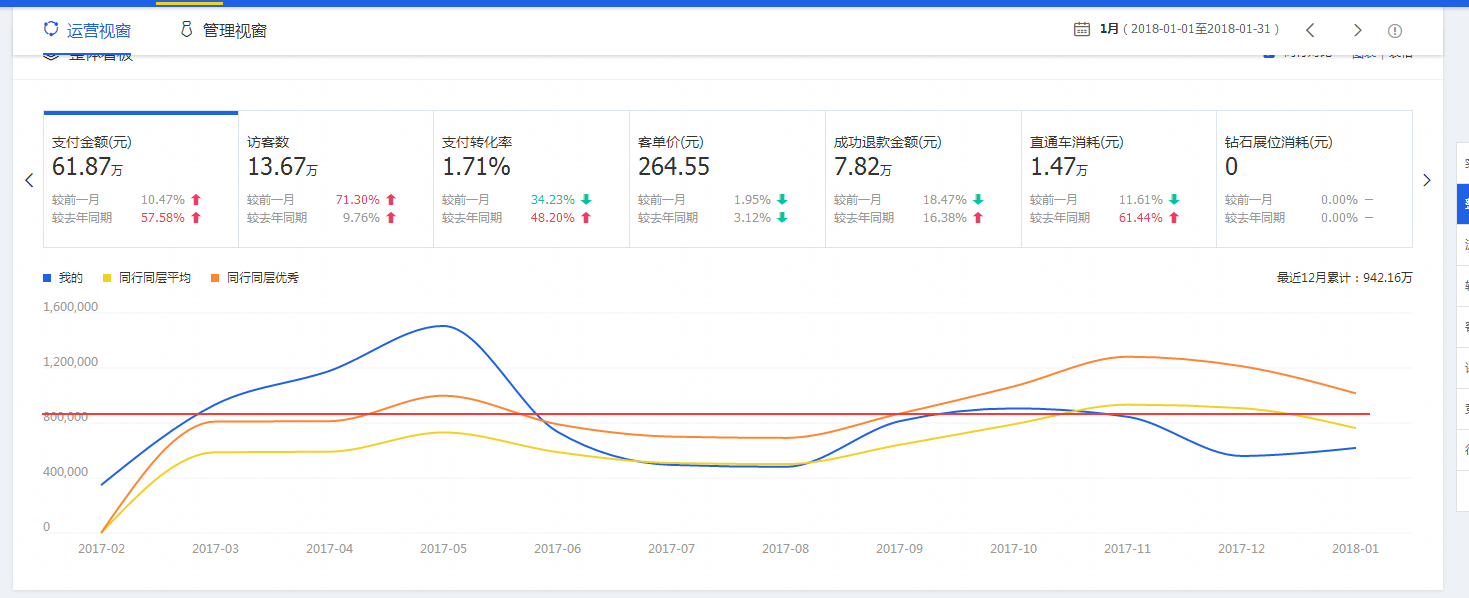Screen dimensions: 1469x598
Task: Click the red up arrow beside 48.20%
Action: point(586,217)
